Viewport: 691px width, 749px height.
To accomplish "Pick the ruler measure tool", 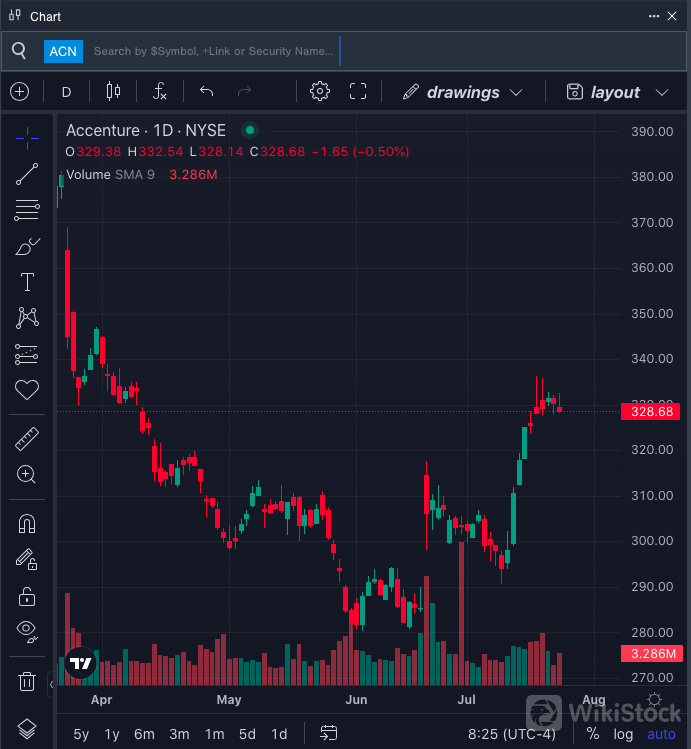I will point(27,438).
